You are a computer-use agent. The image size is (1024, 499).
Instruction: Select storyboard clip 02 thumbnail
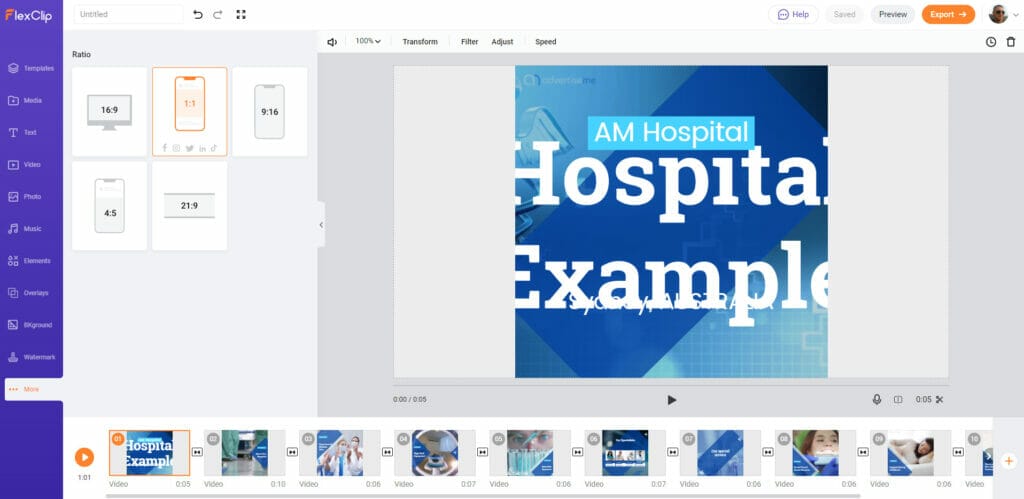pos(245,453)
